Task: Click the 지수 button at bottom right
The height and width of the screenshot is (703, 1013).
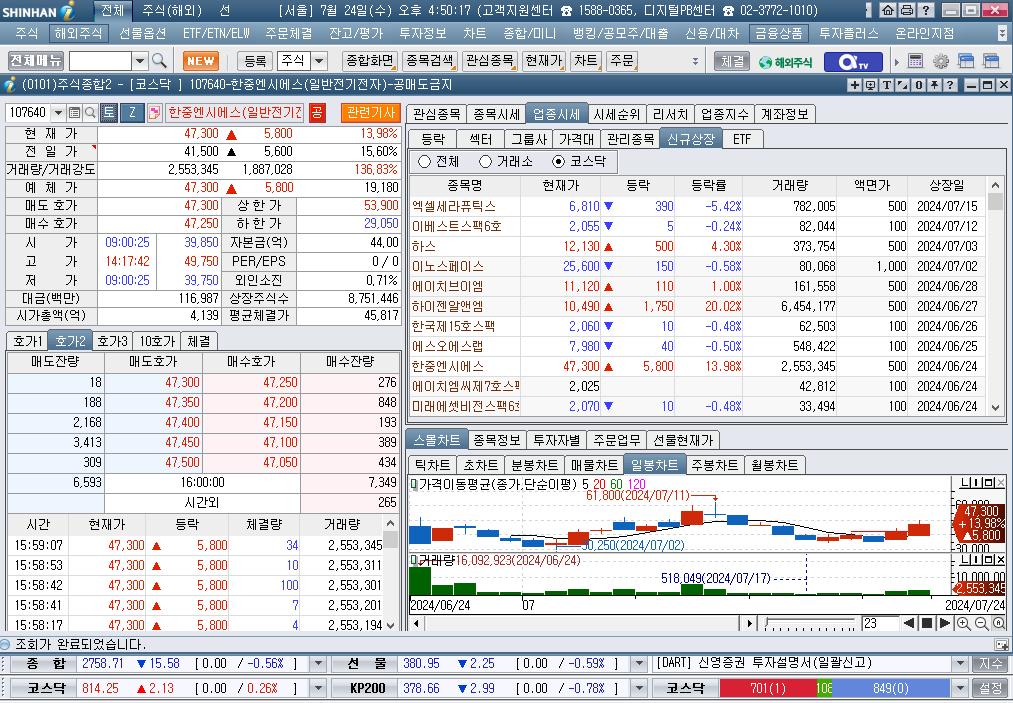Action: [991, 664]
